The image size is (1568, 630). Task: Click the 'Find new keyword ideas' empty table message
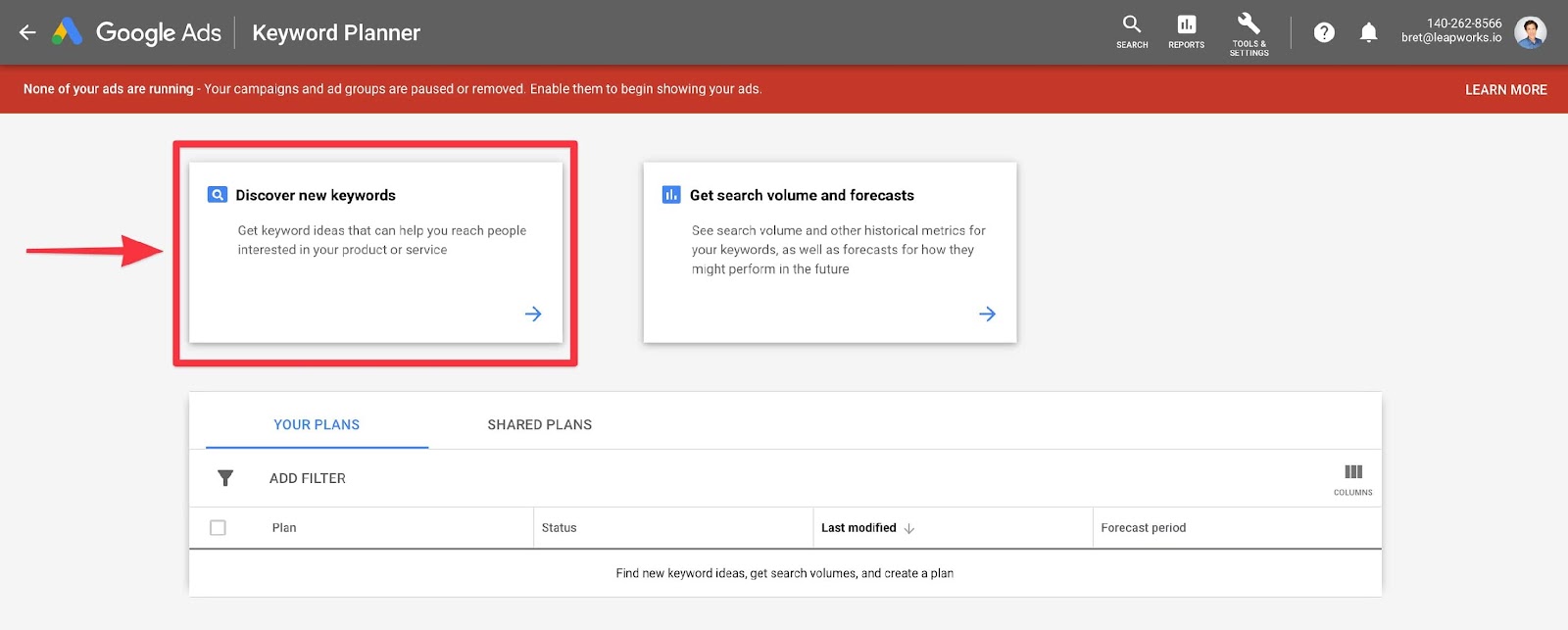[785, 573]
